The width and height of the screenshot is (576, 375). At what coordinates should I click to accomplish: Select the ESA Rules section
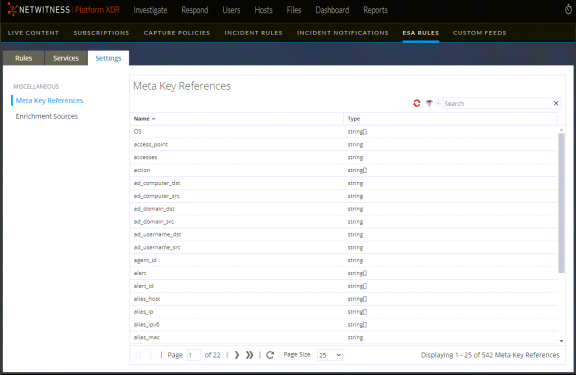(421, 33)
